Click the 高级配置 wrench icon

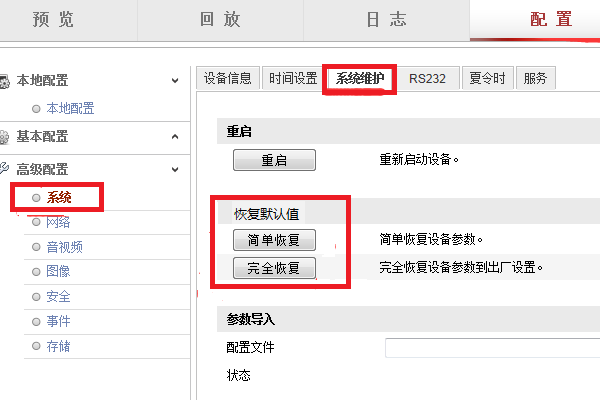pos(5,170)
